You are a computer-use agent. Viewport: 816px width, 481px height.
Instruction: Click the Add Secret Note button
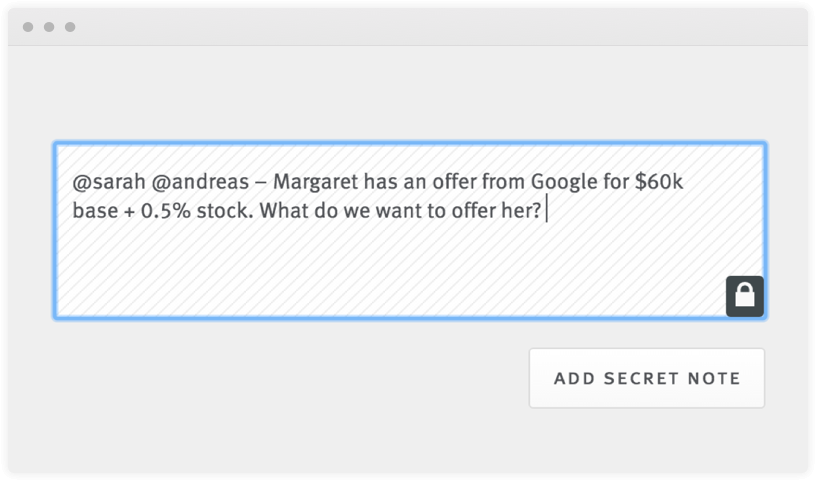647,378
